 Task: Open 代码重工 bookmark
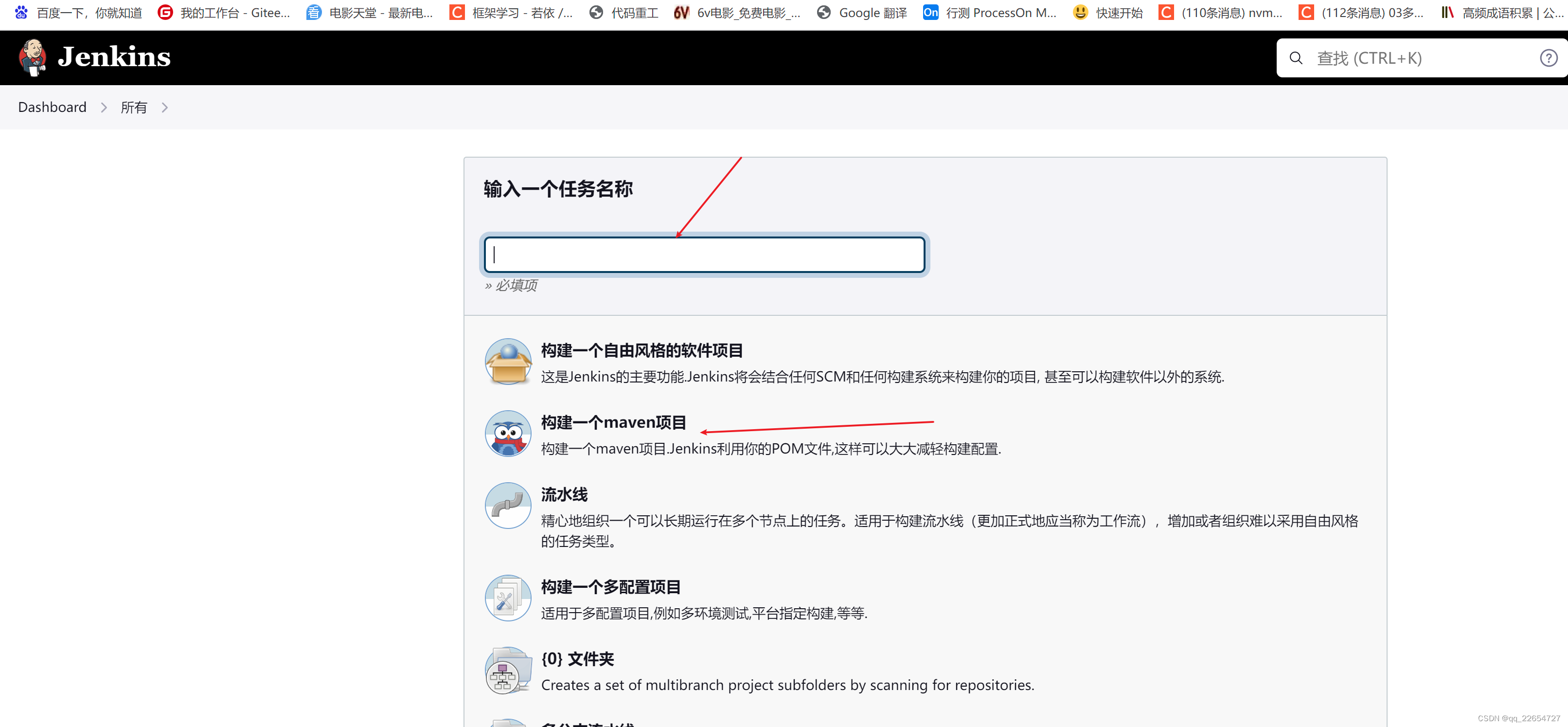(624, 13)
